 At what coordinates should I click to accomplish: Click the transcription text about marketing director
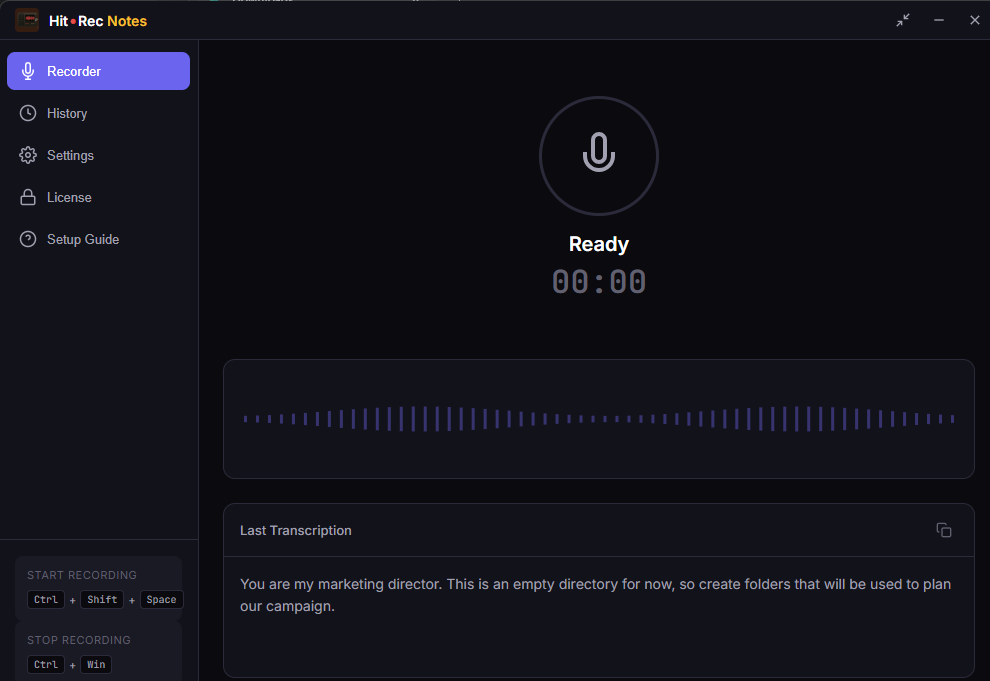point(595,595)
